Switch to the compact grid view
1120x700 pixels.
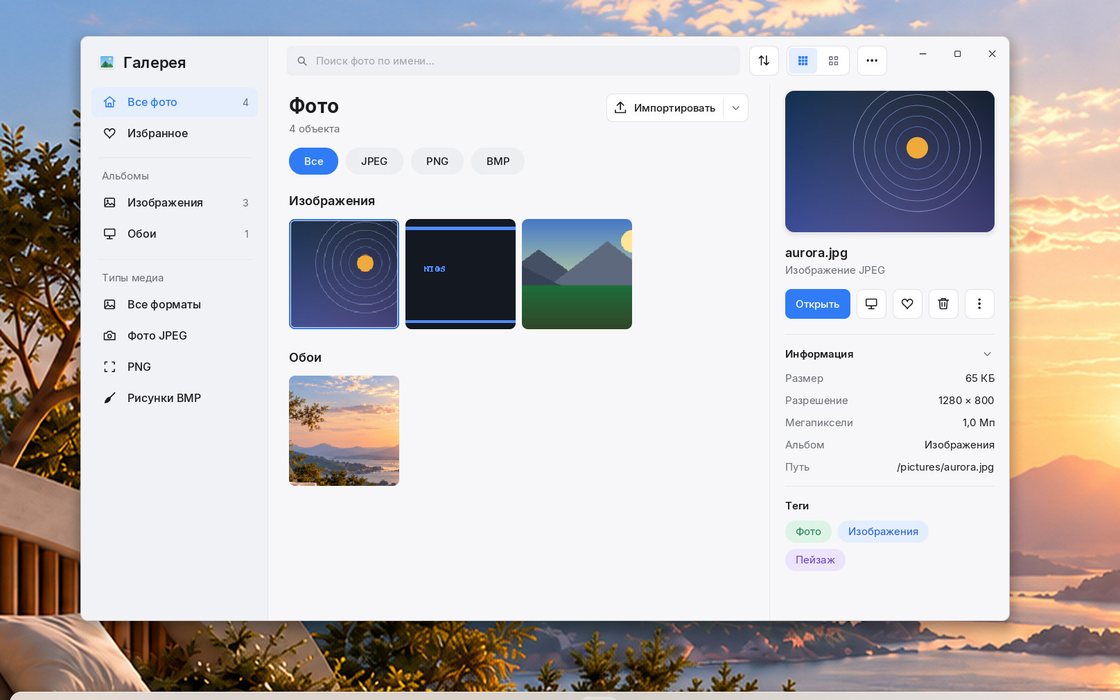click(x=803, y=61)
